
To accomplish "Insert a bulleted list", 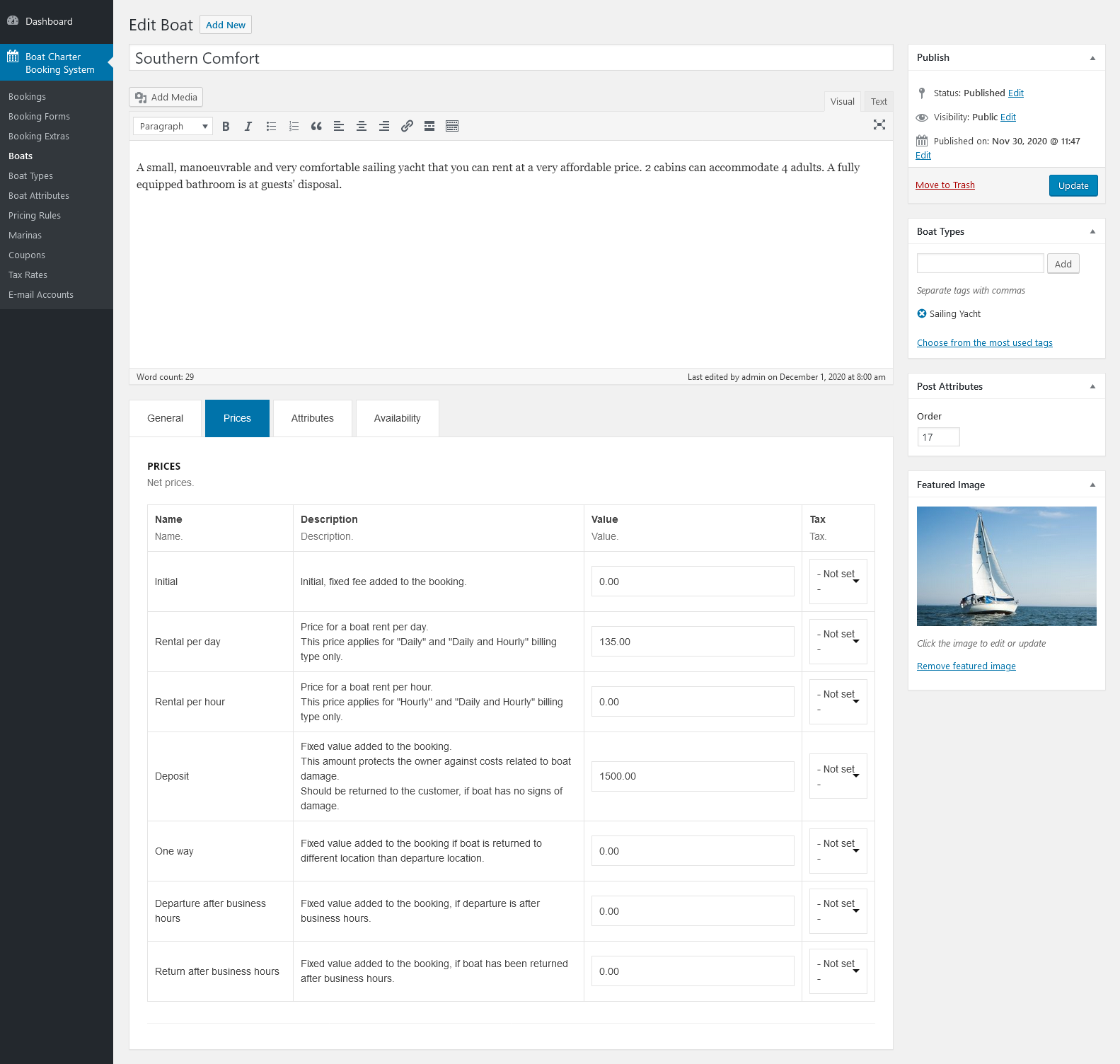I will (271, 126).
